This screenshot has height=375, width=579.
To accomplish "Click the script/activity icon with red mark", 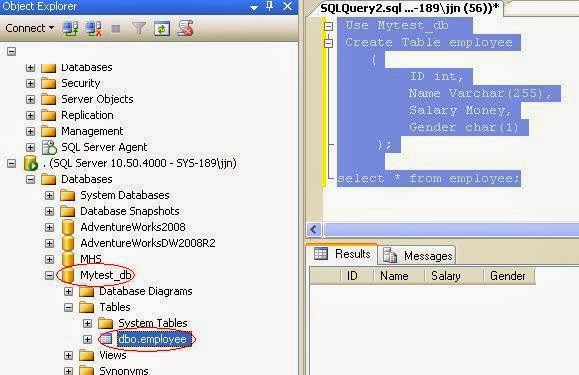I will (x=185, y=28).
